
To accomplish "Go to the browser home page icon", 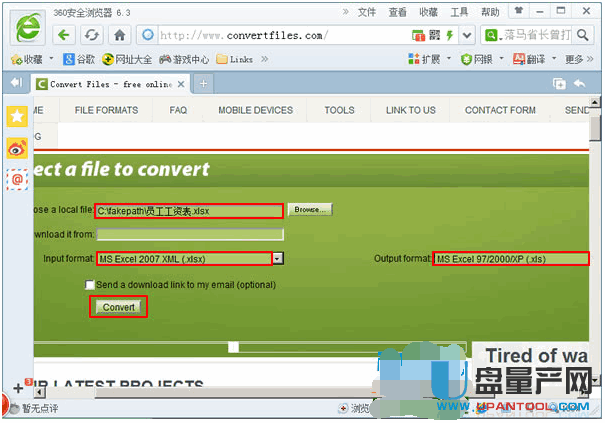I will point(119,35).
